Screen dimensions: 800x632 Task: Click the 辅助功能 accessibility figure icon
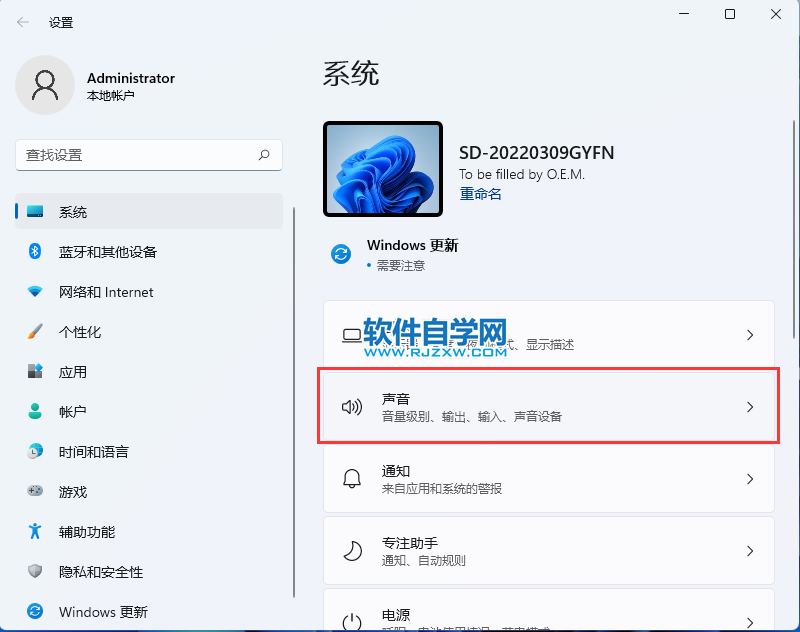(x=35, y=532)
